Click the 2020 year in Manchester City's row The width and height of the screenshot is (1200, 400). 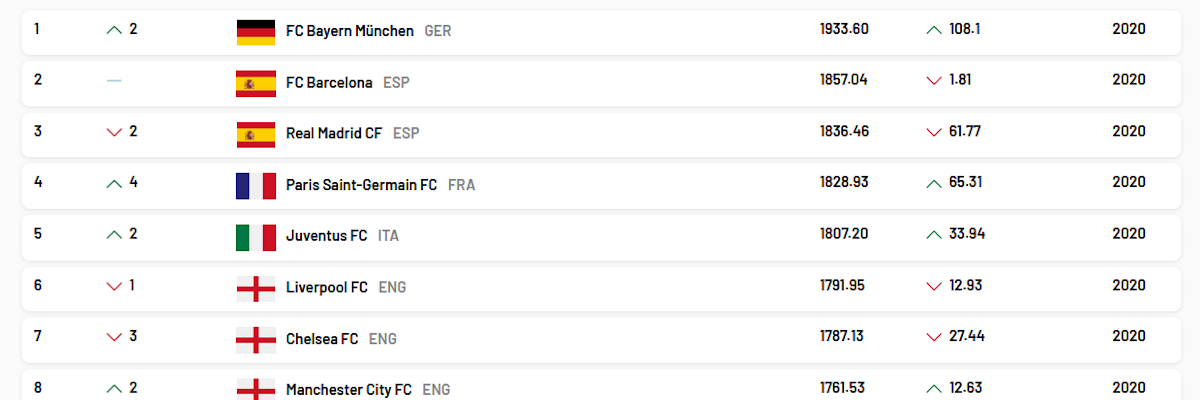click(x=1128, y=388)
